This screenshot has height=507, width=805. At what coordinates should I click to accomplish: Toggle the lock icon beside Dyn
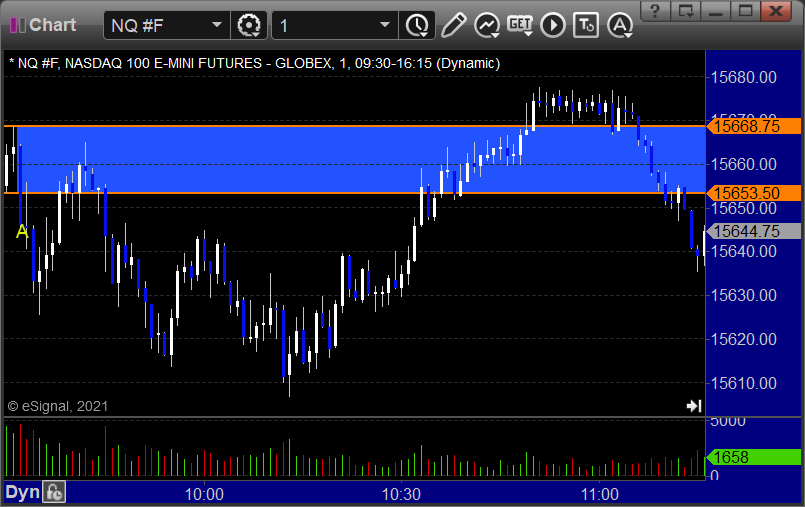[54, 493]
